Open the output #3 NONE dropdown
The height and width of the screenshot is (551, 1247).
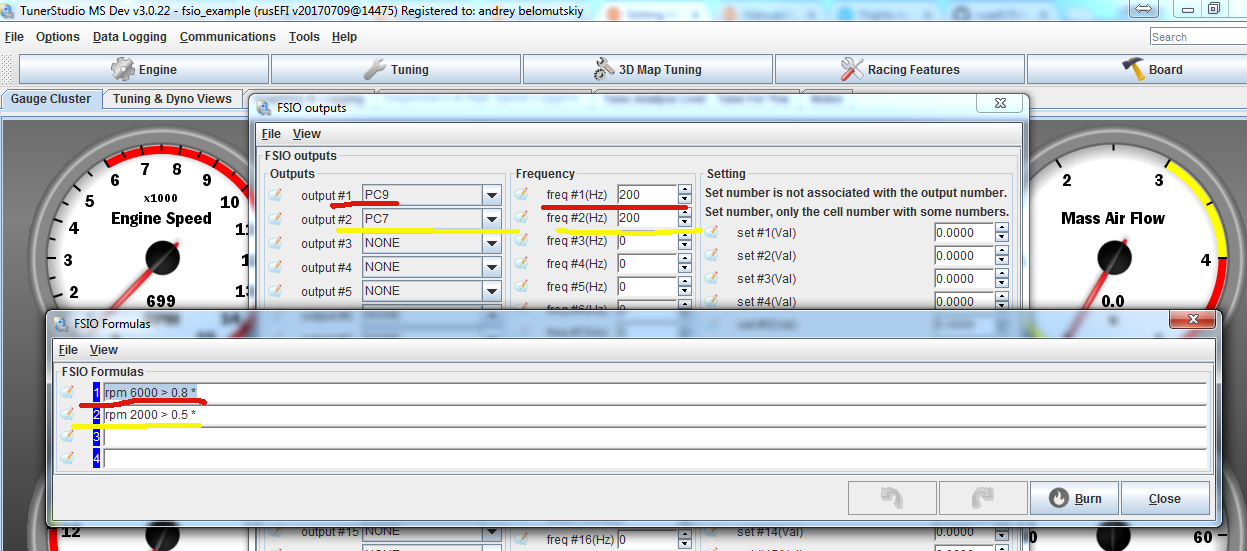[491, 243]
